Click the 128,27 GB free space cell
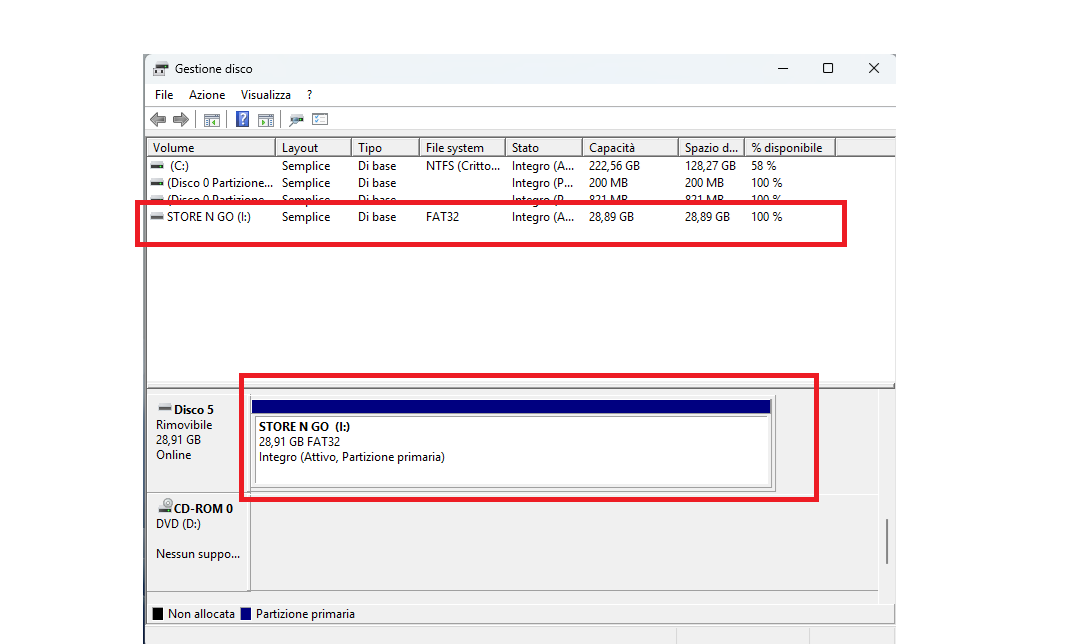1087x644 pixels. pyautogui.click(x=710, y=166)
